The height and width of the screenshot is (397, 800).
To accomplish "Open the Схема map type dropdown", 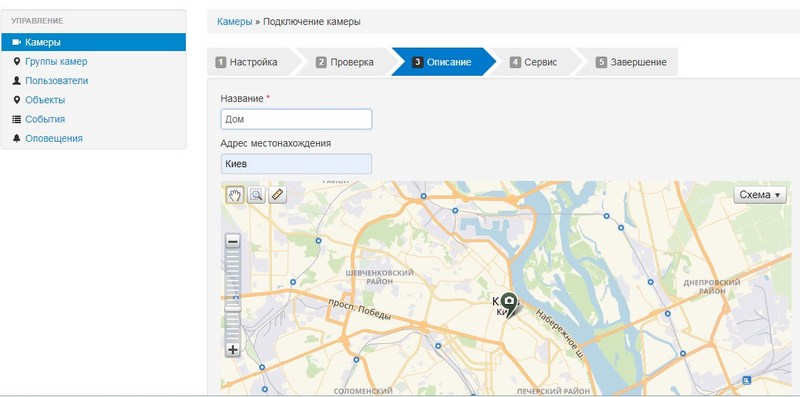I will point(760,195).
